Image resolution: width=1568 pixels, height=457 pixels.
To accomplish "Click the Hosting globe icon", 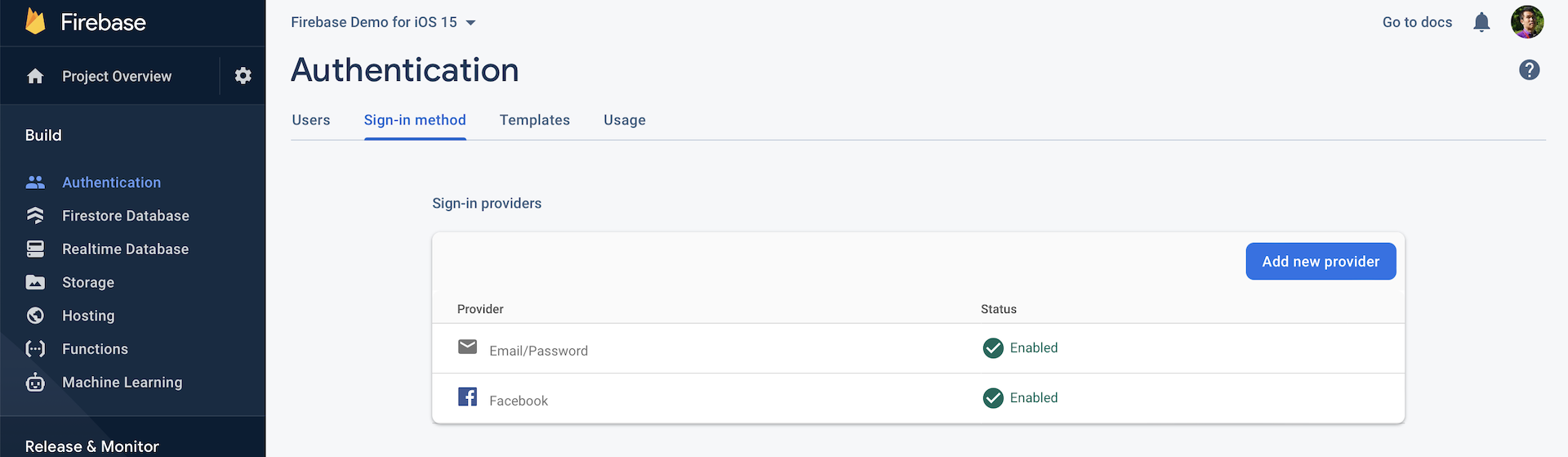I will (35, 316).
